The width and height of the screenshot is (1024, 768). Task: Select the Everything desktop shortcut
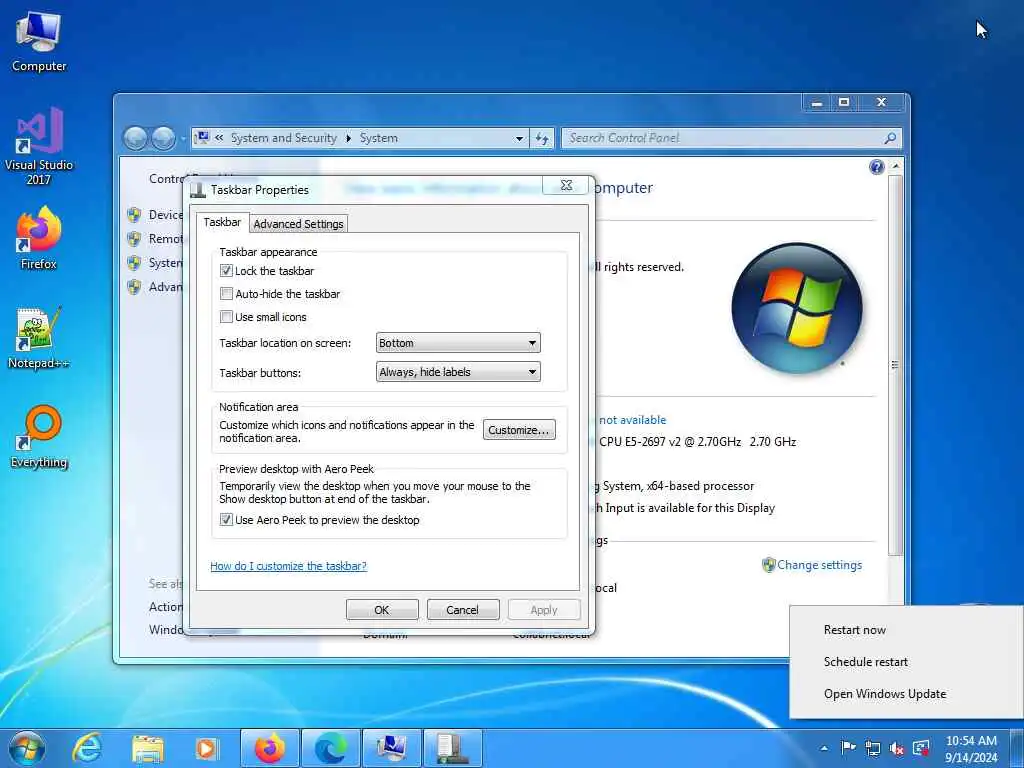(39, 437)
